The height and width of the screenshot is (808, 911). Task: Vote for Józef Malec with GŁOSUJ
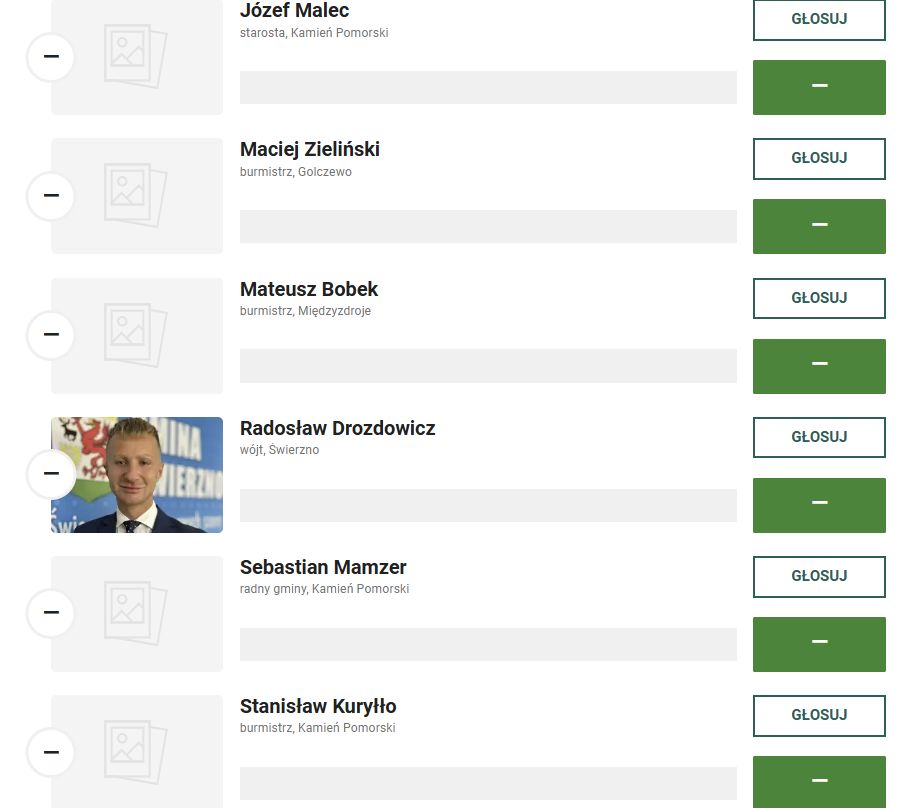[819, 19]
